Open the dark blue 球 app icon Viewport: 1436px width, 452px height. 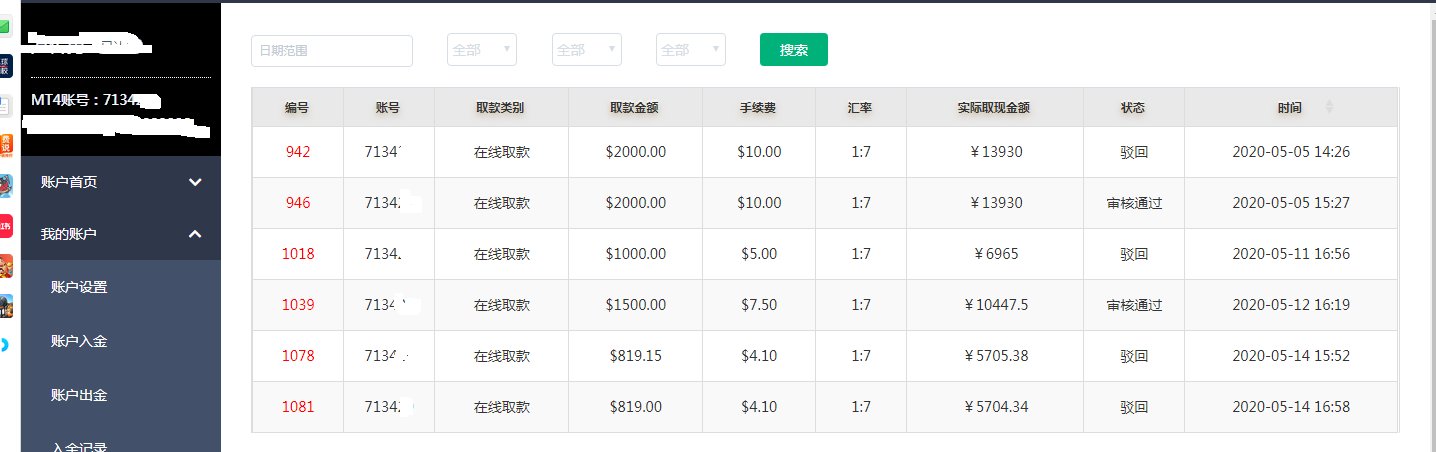[5, 67]
